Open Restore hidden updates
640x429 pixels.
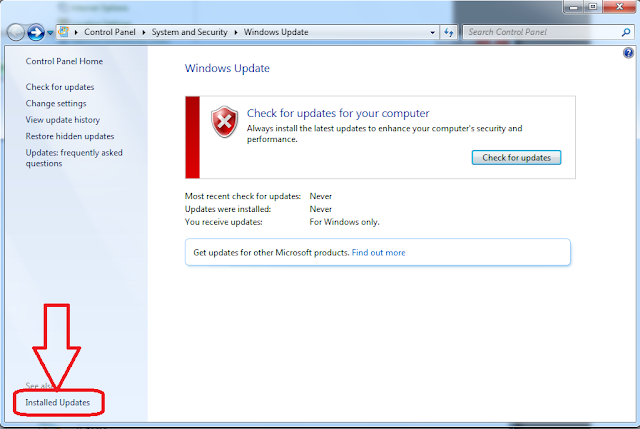[x=70, y=136]
